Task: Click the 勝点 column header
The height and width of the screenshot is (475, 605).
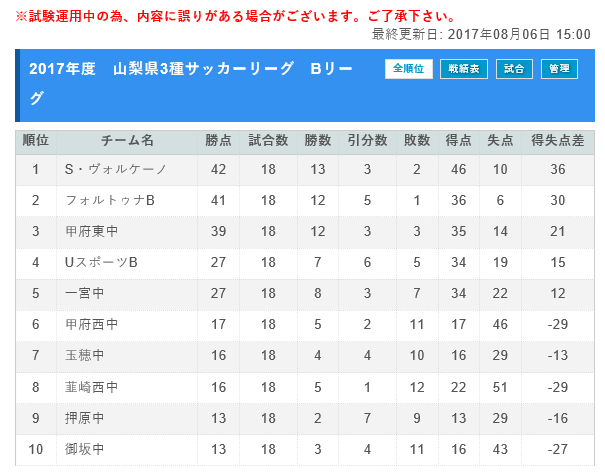Action: coord(219,141)
